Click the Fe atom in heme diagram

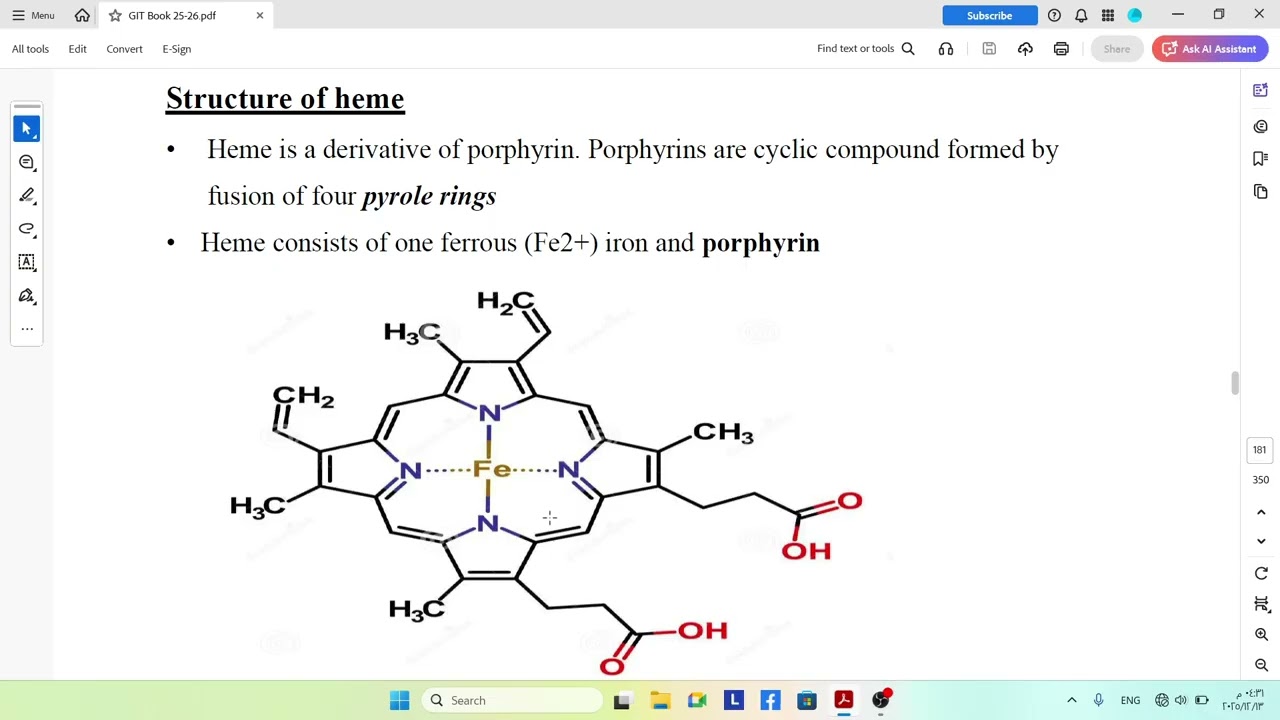tap(491, 468)
